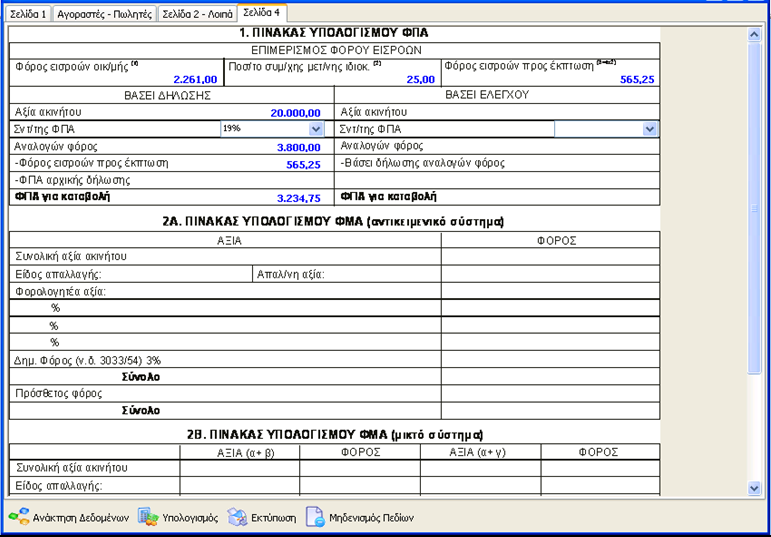Viewport: 771px width, 537px height.
Task: Click the Απαλ/νη αξία label
Action: click(291, 274)
